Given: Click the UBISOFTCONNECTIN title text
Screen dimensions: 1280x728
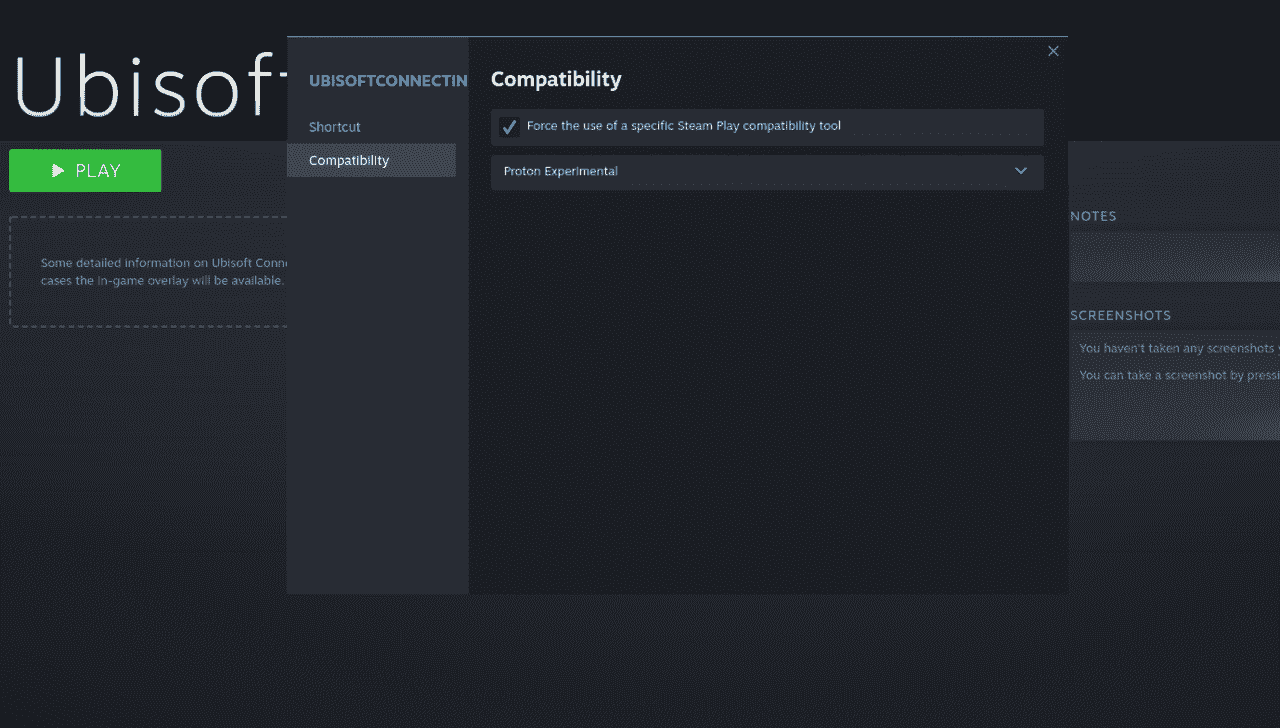Looking at the screenshot, I should point(388,81).
